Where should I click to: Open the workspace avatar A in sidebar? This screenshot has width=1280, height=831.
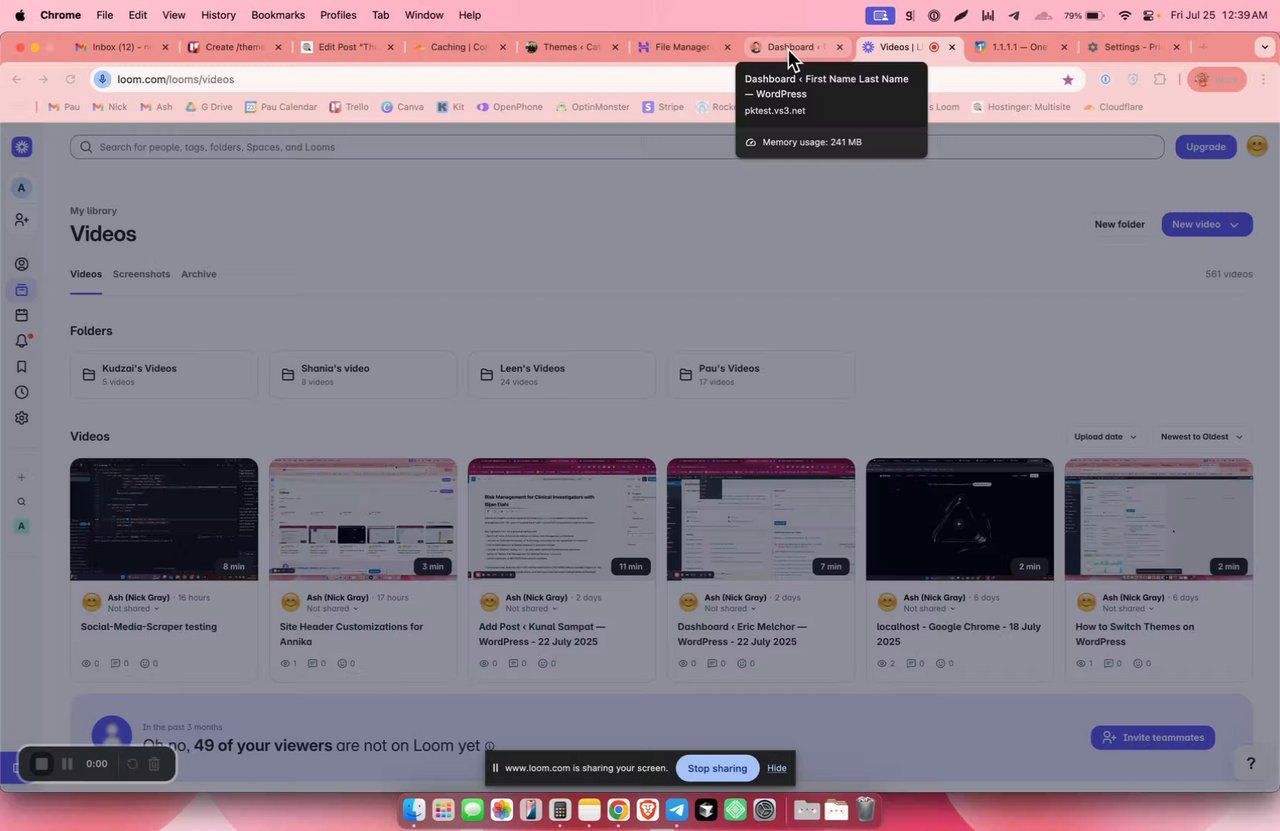(22, 188)
